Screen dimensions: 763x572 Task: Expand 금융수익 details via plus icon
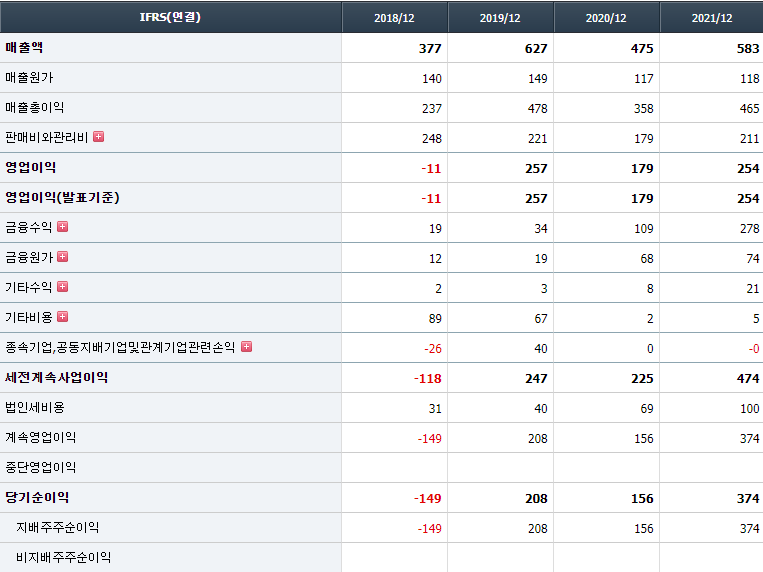(x=62, y=227)
